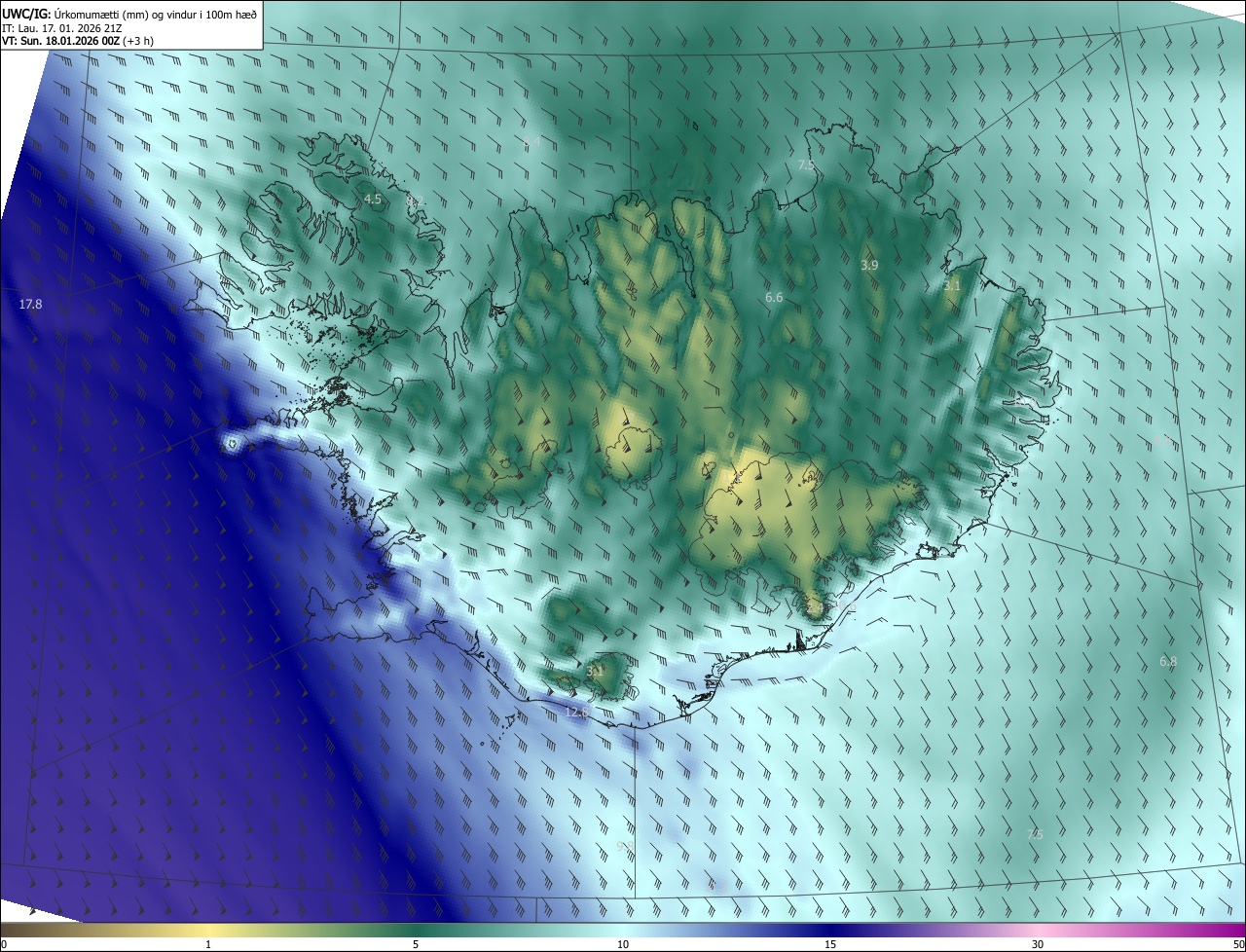Viewport: 1246px width, 952px height.
Task: Click the "VT: Sun. 18.01.2026 00Z (+3 h)" line
Action: (x=77, y=41)
